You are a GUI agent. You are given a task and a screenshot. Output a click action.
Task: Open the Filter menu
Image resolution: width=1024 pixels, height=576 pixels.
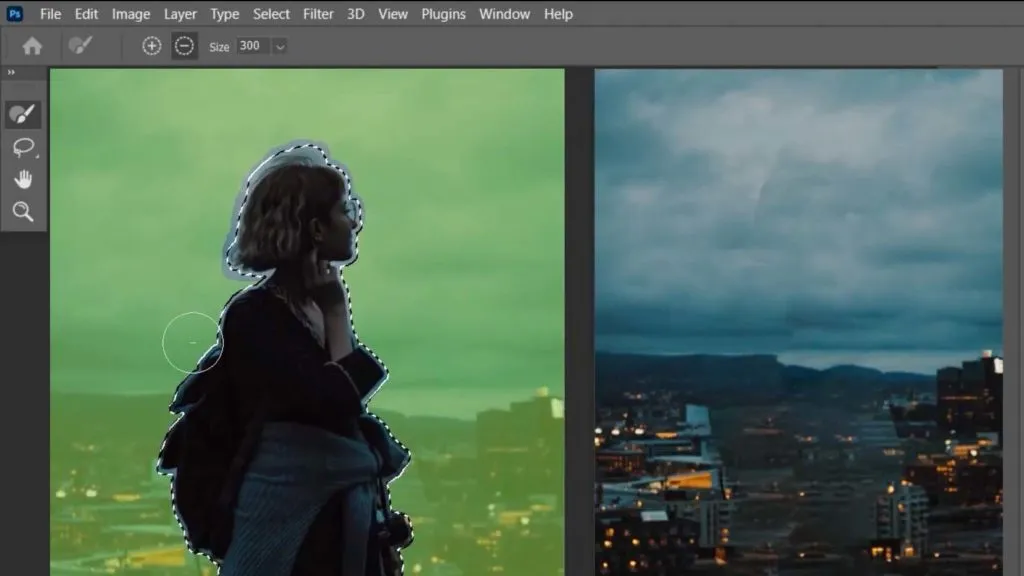click(318, 14)
